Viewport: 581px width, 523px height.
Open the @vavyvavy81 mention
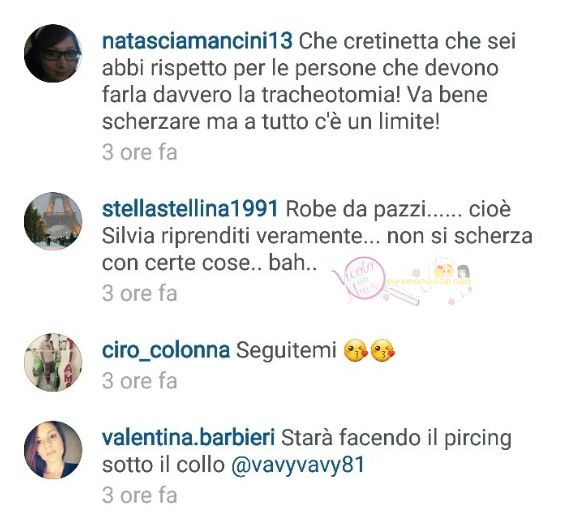[298, 465]
